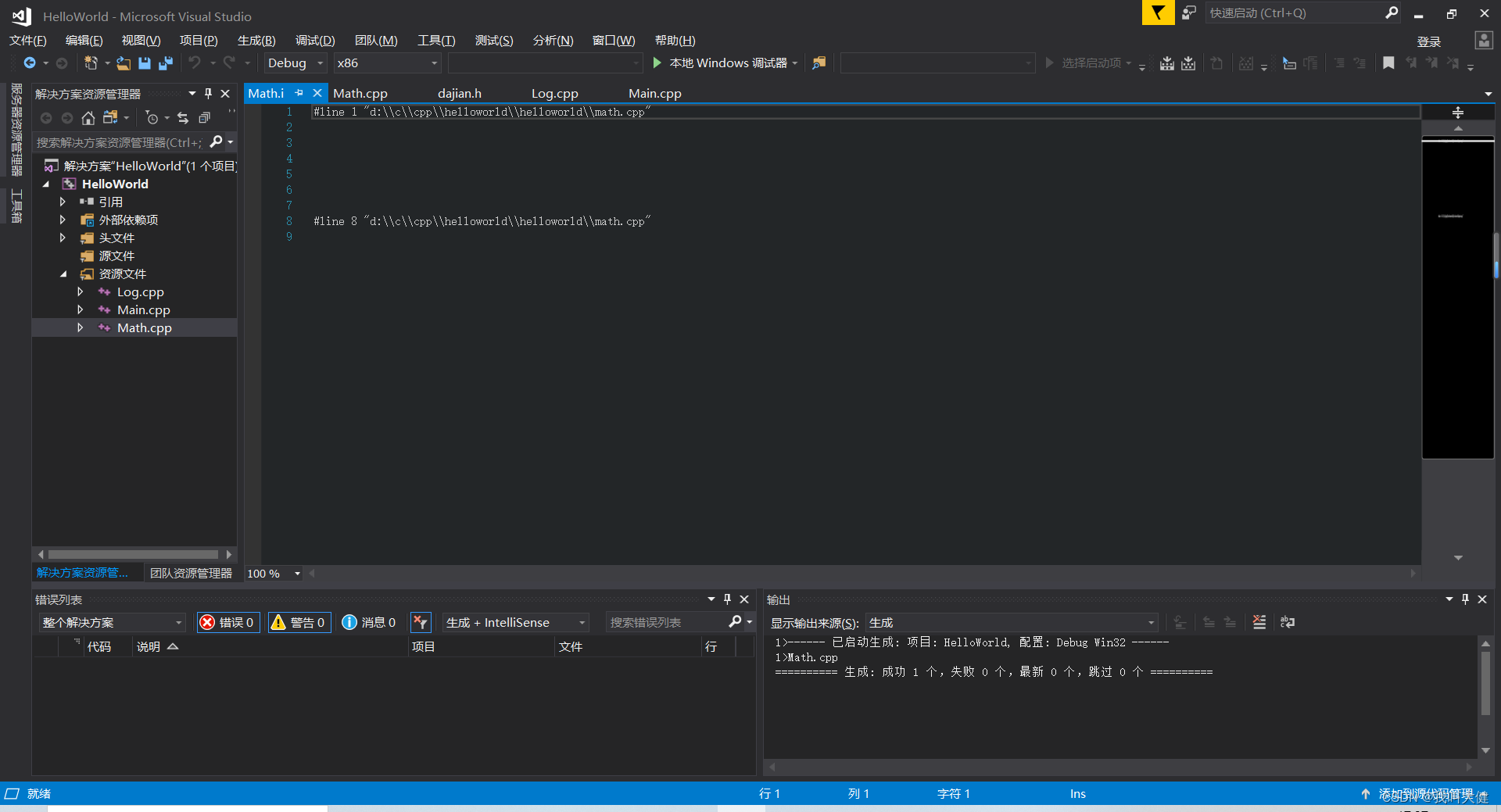Viewport: 1501px width, 812px height.
Task: Close the Math.i editor tab
Action: (x=317, y=93)
